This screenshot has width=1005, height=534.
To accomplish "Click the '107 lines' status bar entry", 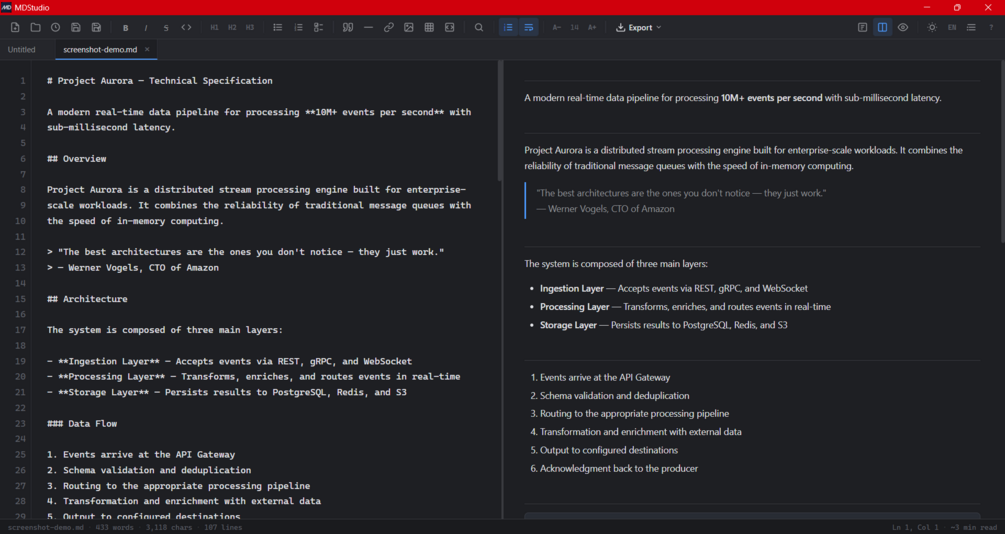I will 223,528.
